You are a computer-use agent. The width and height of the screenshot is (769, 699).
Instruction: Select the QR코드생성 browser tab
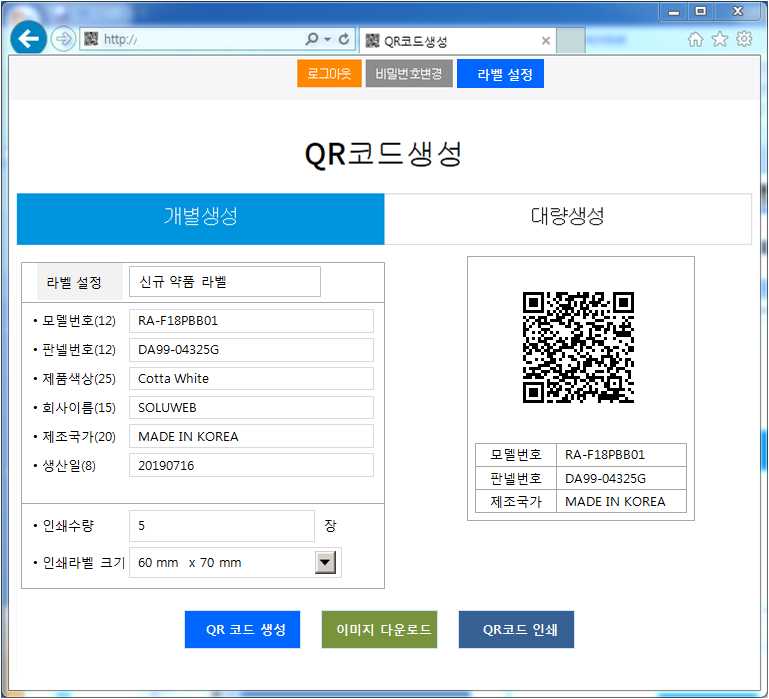pos(458,41)
